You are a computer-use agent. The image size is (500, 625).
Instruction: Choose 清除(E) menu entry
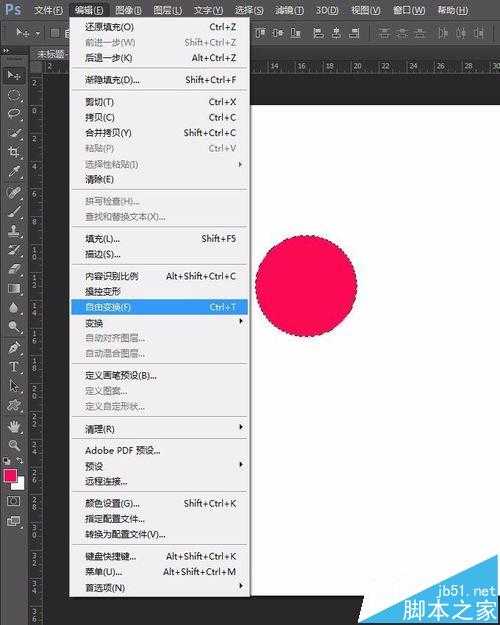[159, 179]
